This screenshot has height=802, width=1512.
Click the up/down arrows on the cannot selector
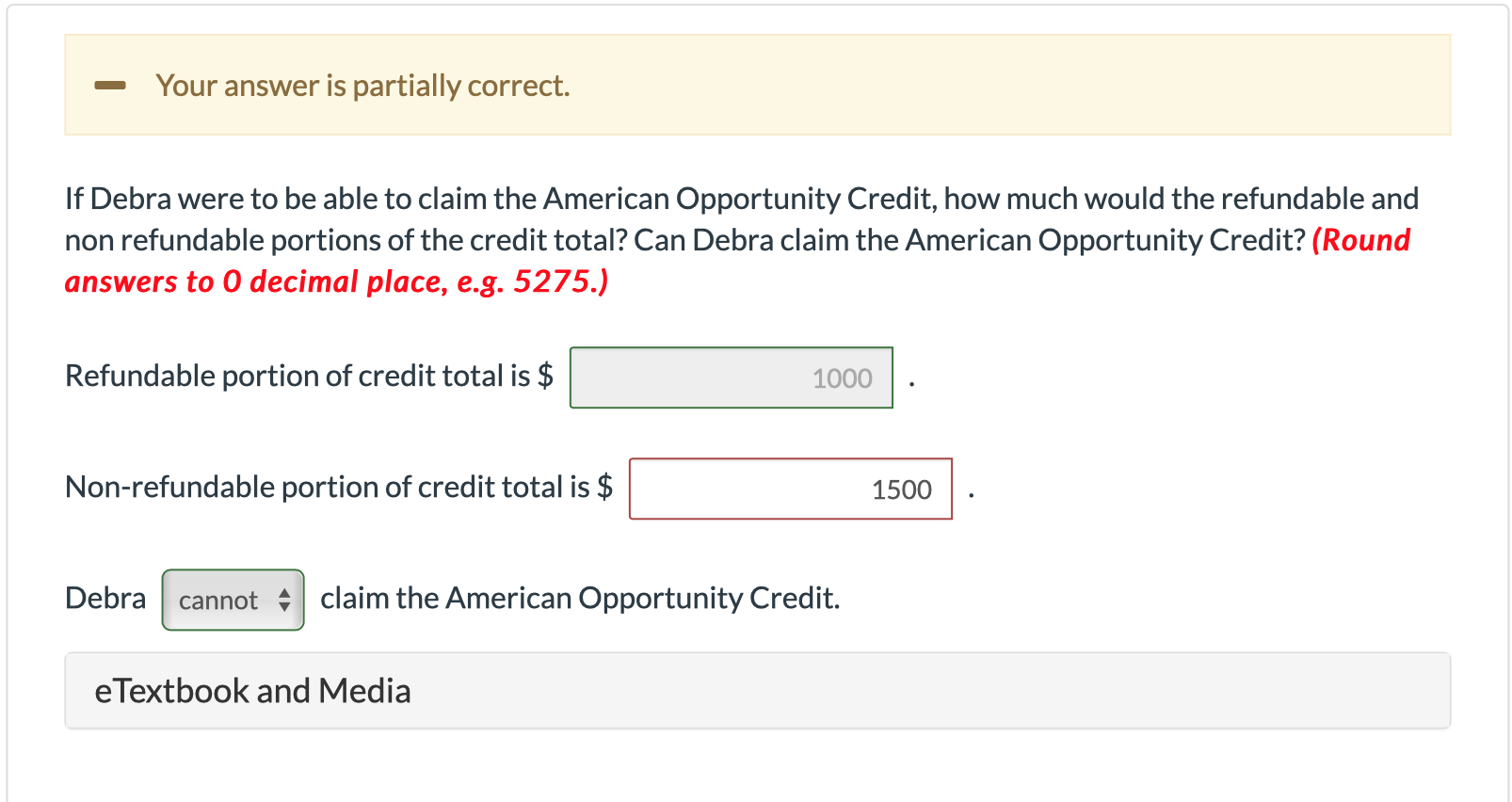coord(285,599)
